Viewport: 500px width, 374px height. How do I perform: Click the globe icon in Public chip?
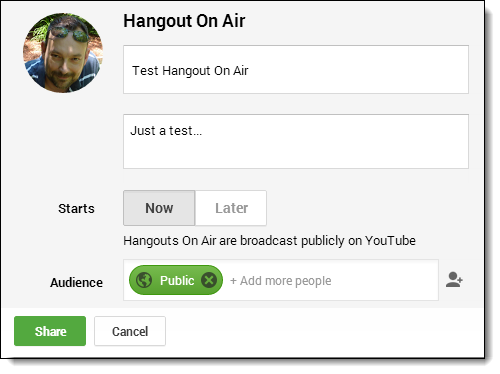(144, 280)
